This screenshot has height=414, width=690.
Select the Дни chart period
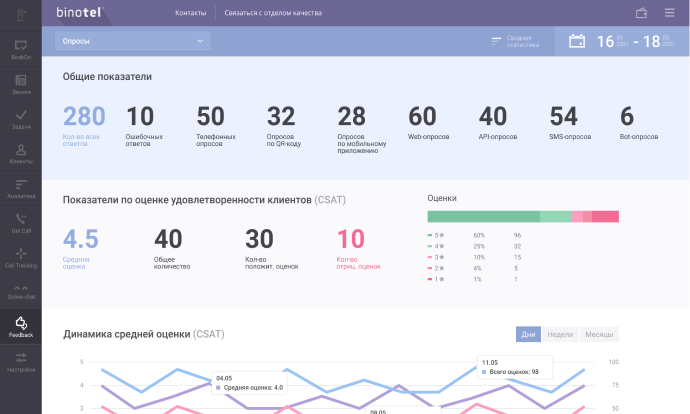529,335
